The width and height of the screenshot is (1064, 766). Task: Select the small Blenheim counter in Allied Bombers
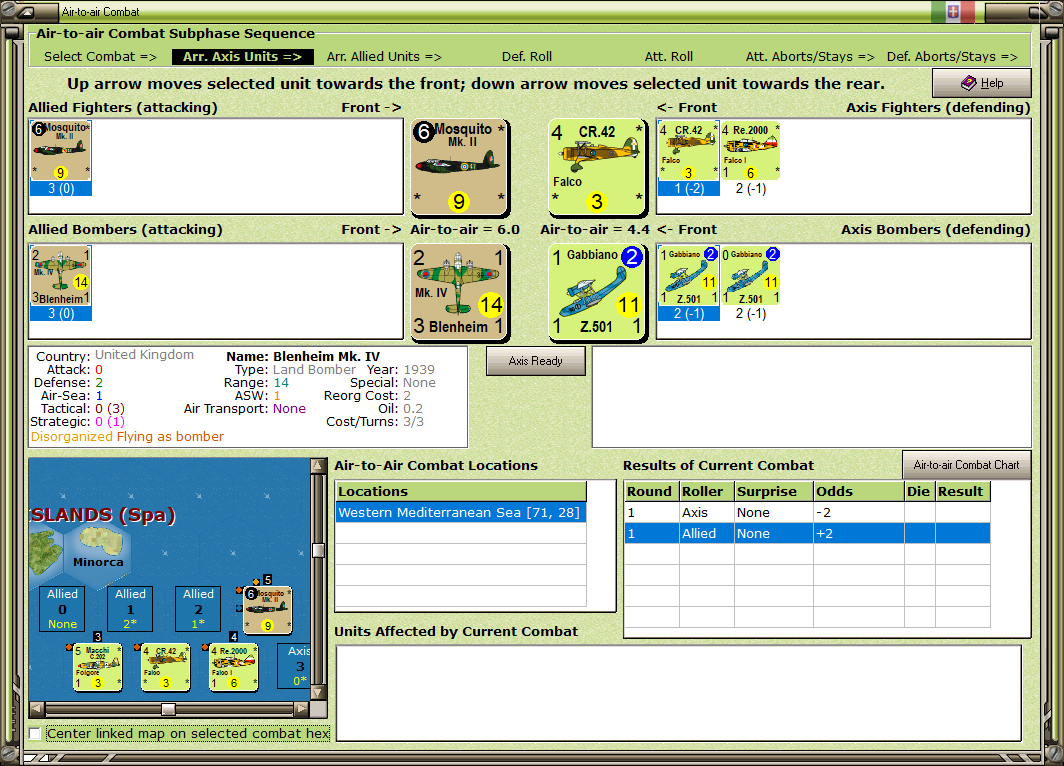[60, 275]
